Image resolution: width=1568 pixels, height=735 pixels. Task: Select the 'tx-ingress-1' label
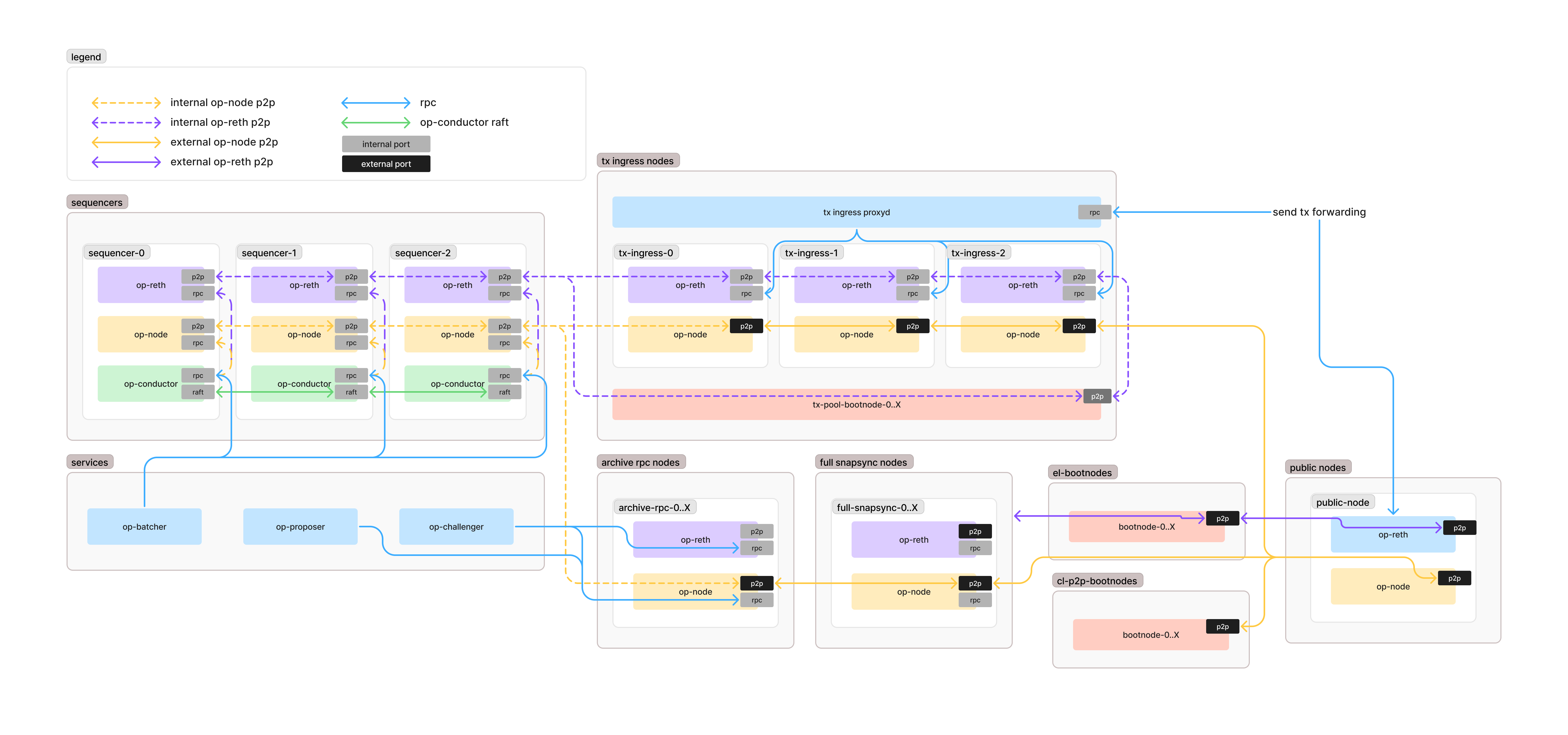coord(811,253)
